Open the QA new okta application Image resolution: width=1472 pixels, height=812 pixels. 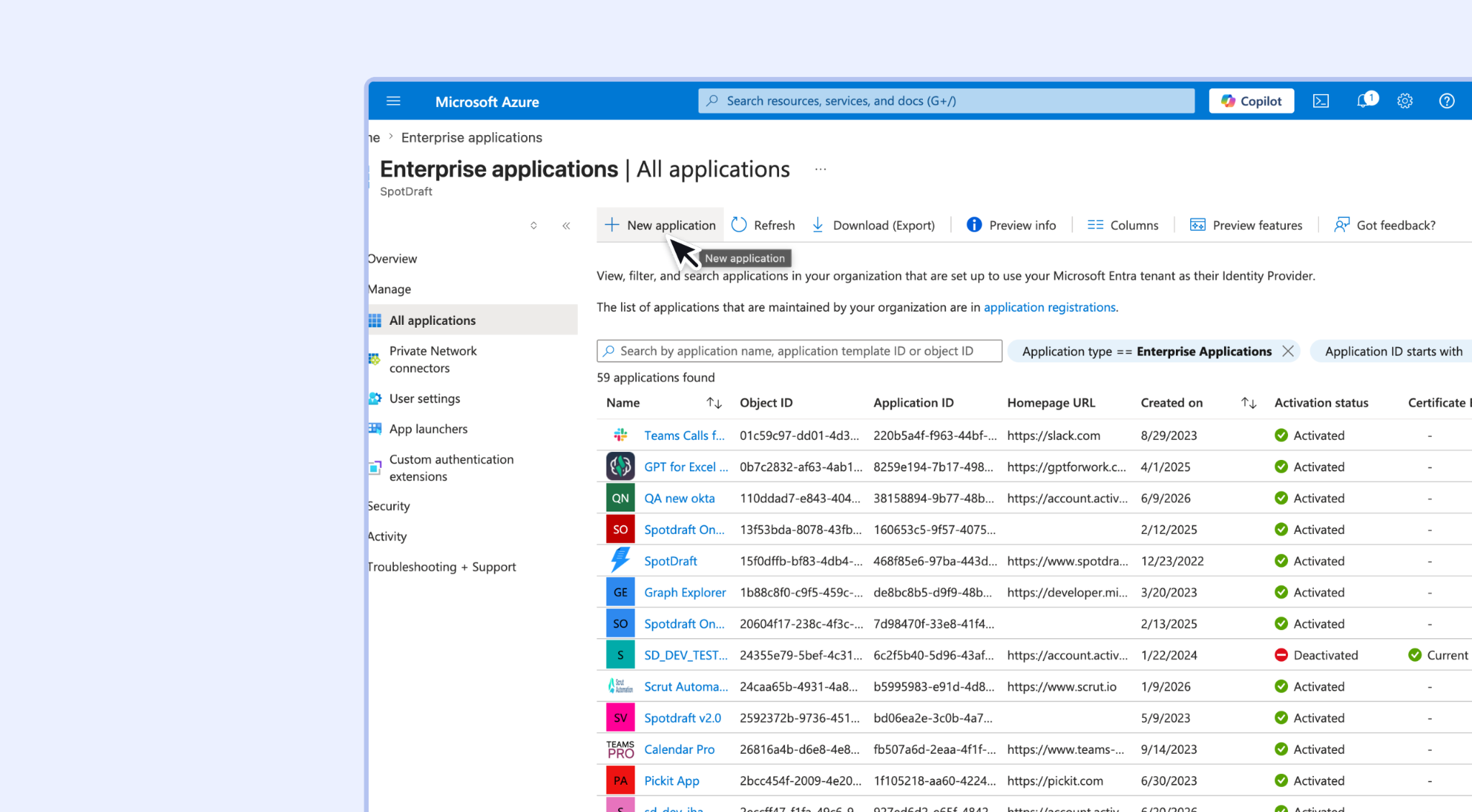679,499
